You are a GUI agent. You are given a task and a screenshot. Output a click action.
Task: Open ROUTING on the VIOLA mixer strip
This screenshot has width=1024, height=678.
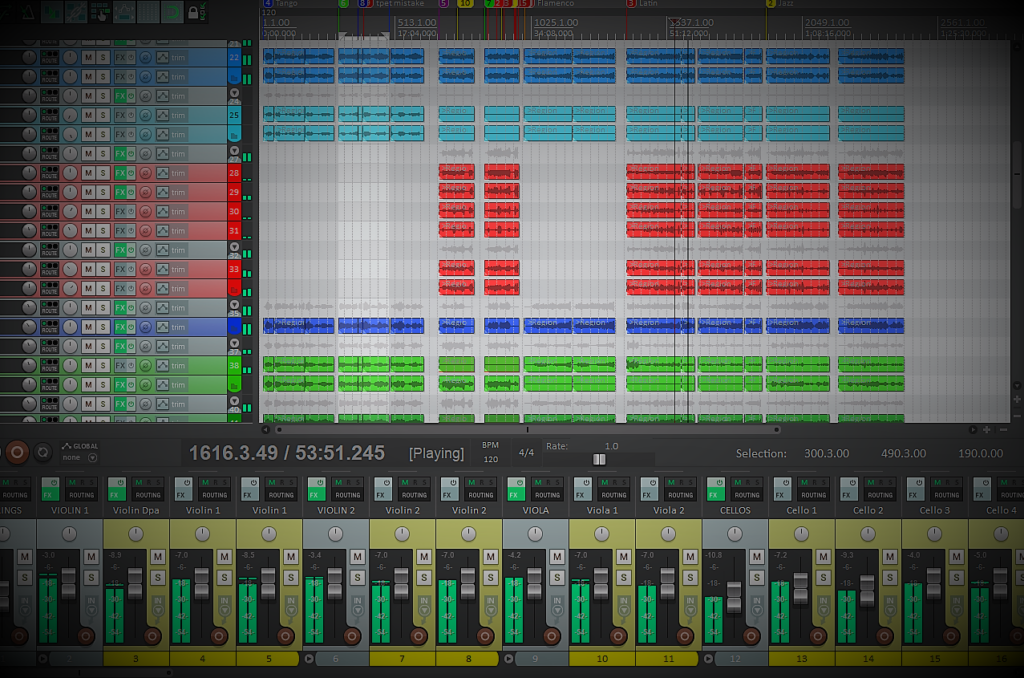coord(547,495)
